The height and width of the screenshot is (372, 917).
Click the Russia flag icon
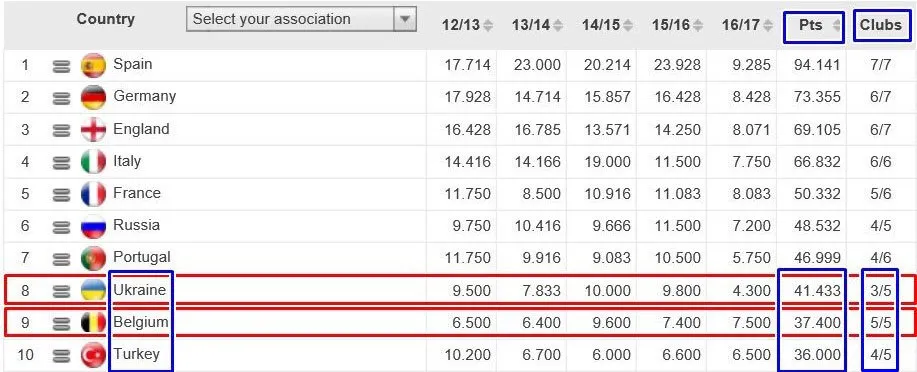tap(94, 226)
